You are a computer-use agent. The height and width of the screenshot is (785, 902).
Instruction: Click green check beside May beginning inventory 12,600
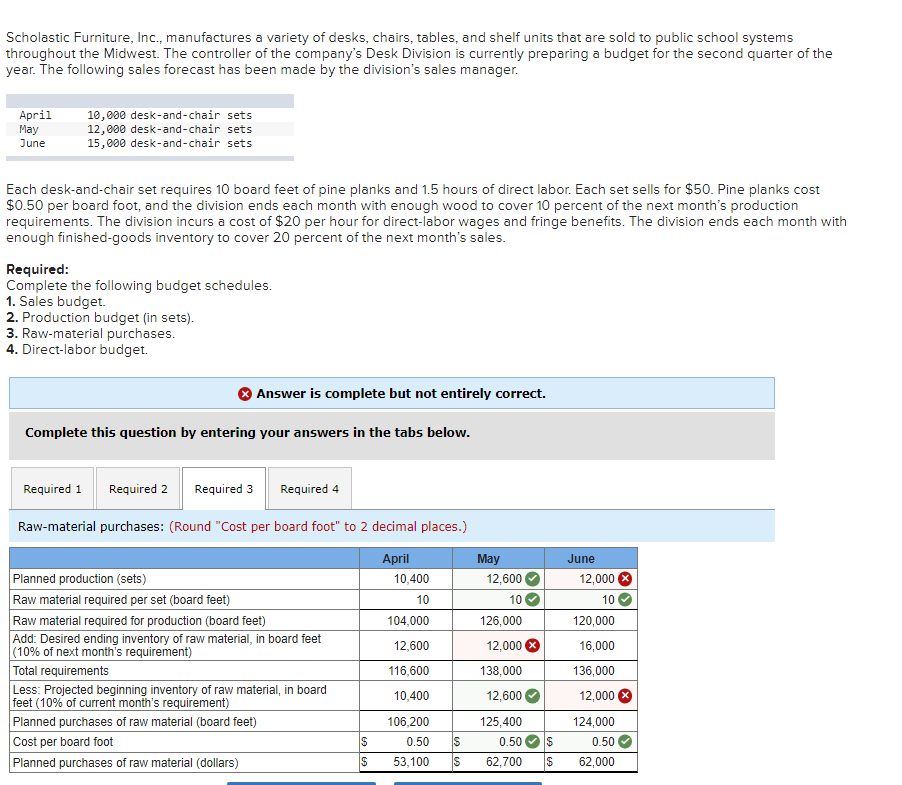[x=533, y=696]
